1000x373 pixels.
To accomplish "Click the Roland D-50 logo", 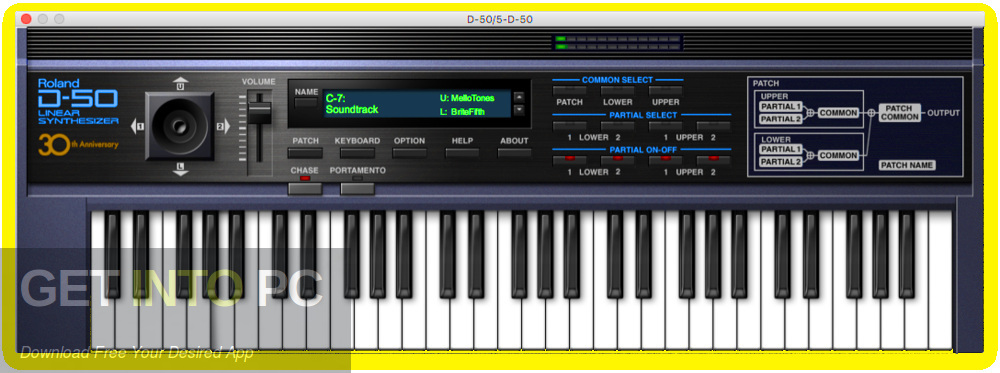I will [x=78, y=101].
